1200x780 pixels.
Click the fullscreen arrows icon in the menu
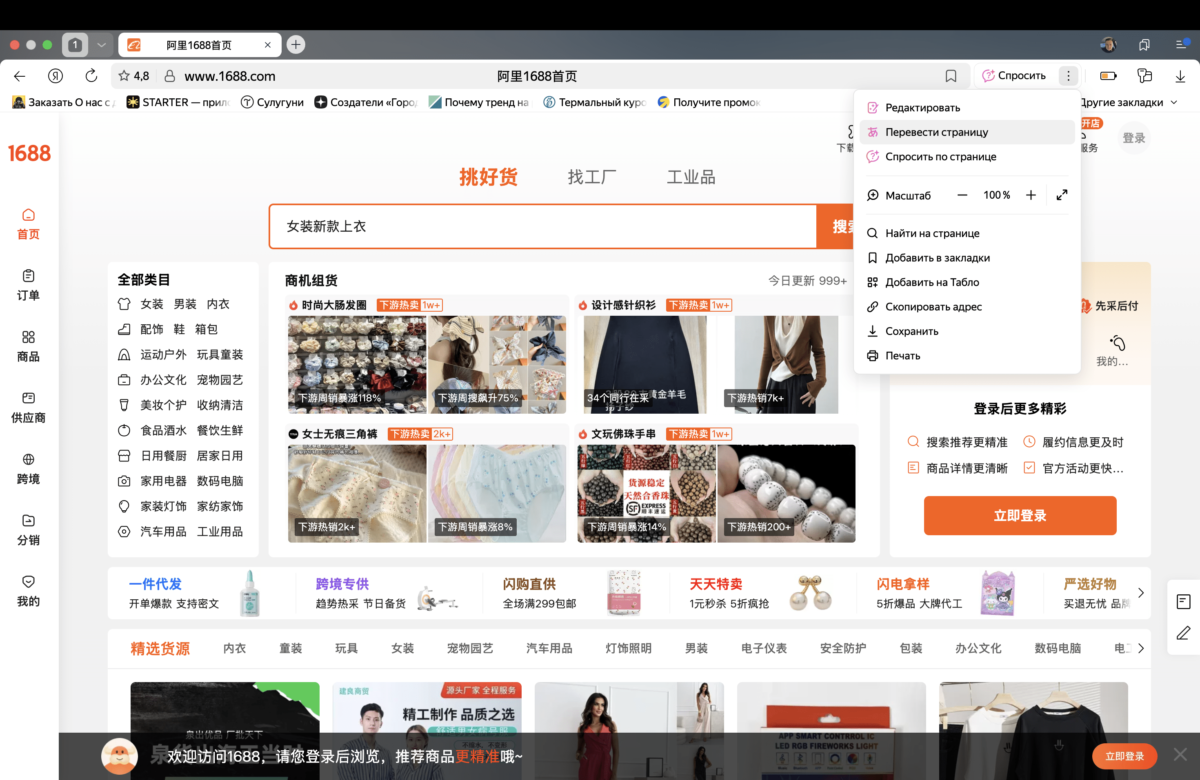tap(1062, 195)
